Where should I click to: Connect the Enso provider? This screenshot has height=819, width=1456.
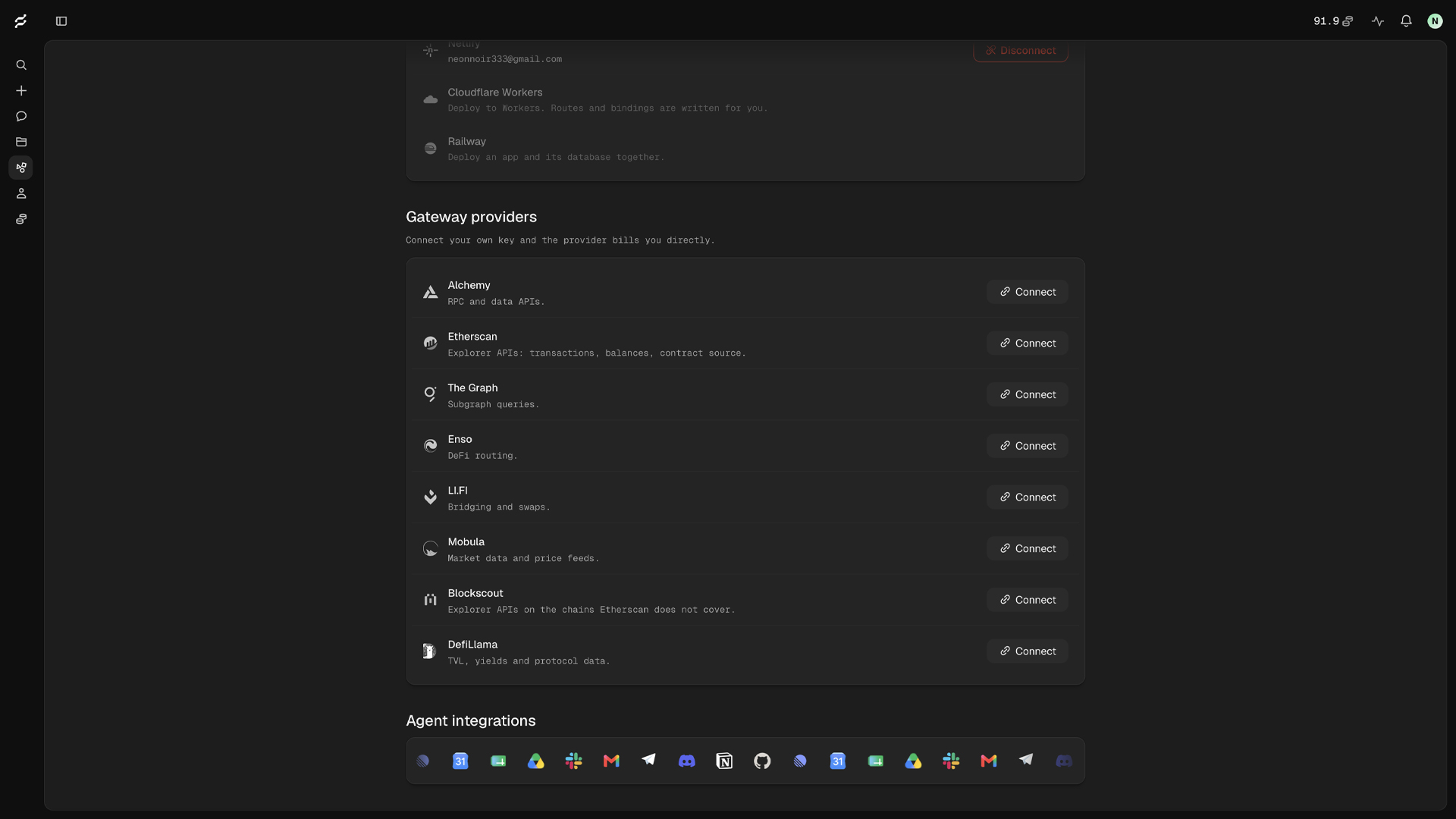click(1028, 446)
